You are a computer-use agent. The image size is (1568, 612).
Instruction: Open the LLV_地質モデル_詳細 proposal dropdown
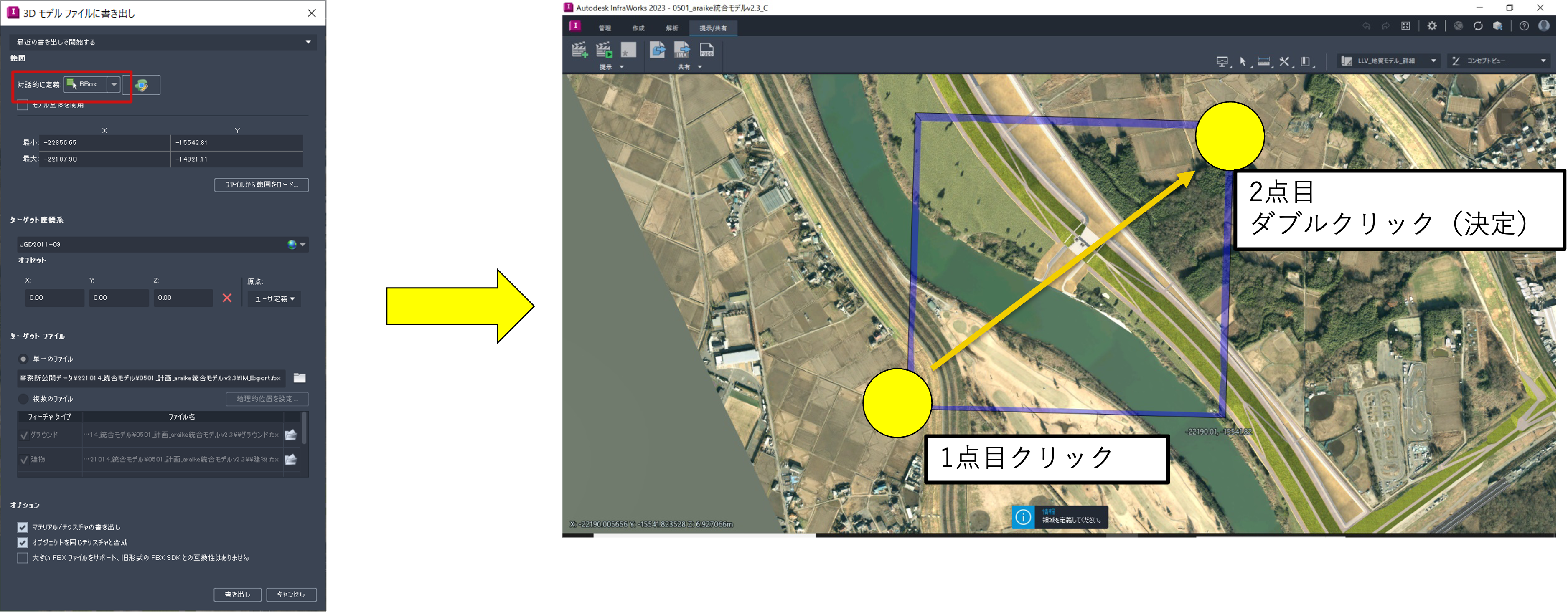1433,61
